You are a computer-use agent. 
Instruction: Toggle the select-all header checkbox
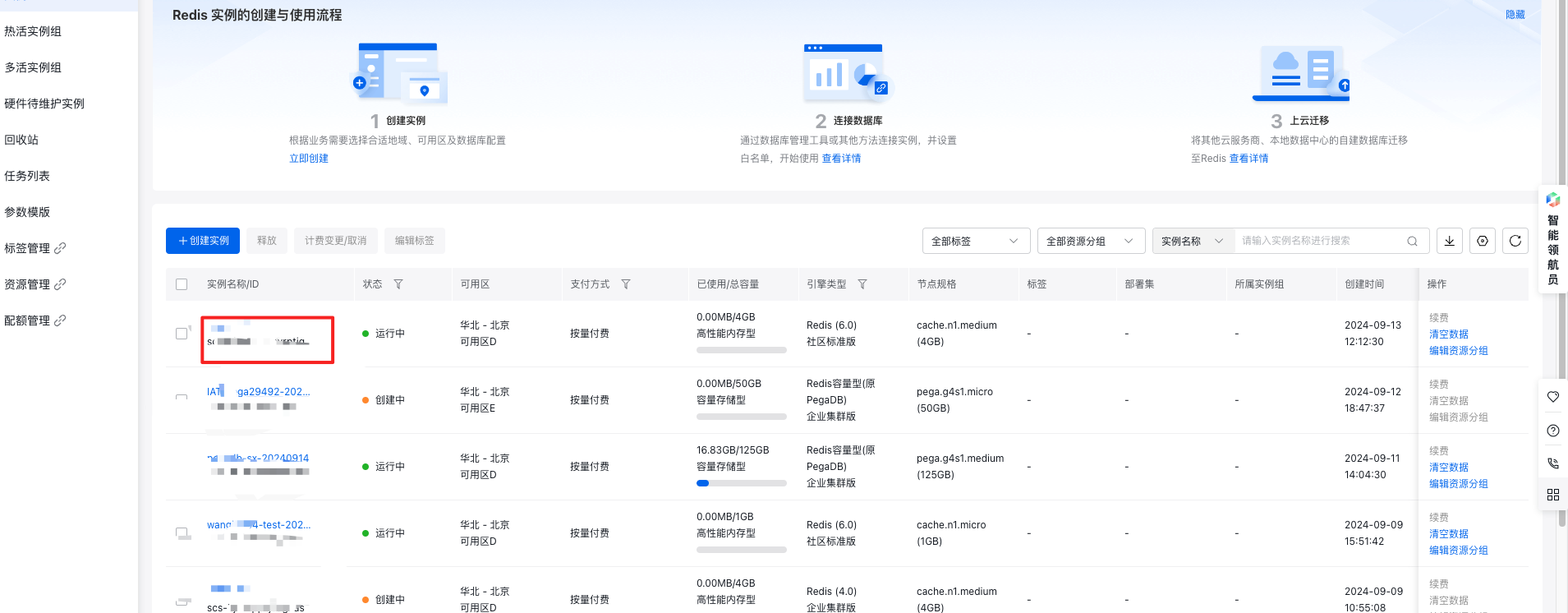182,284
